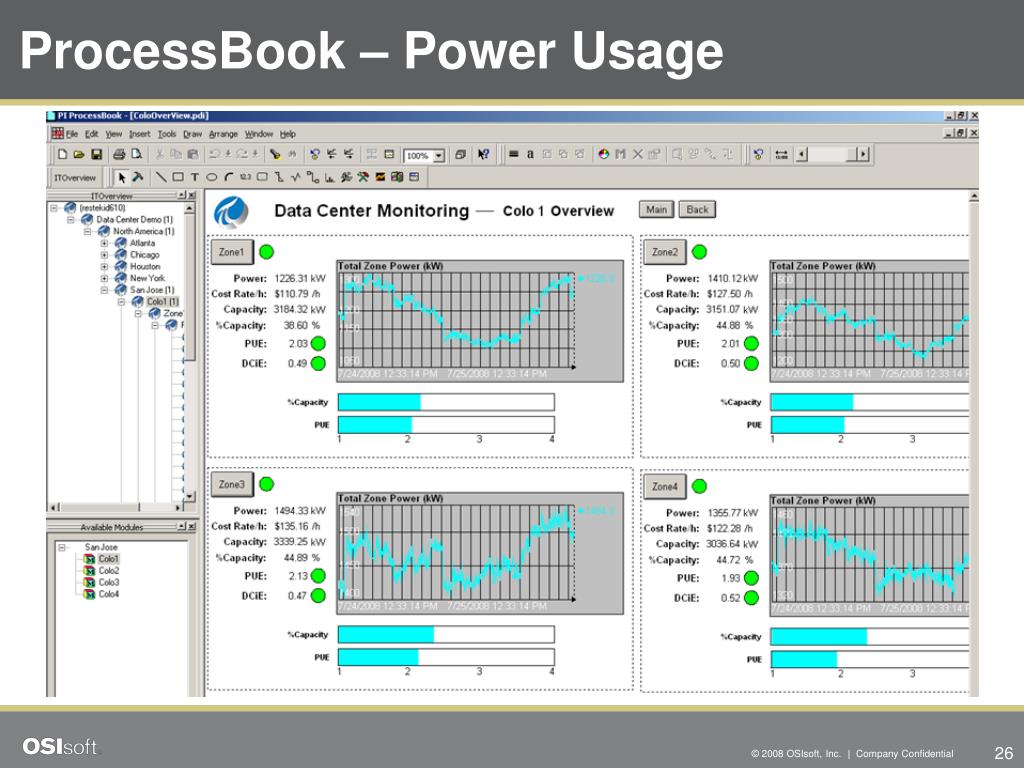Click the cascade windows icon
1024x768 pixels.
(460, 155)
